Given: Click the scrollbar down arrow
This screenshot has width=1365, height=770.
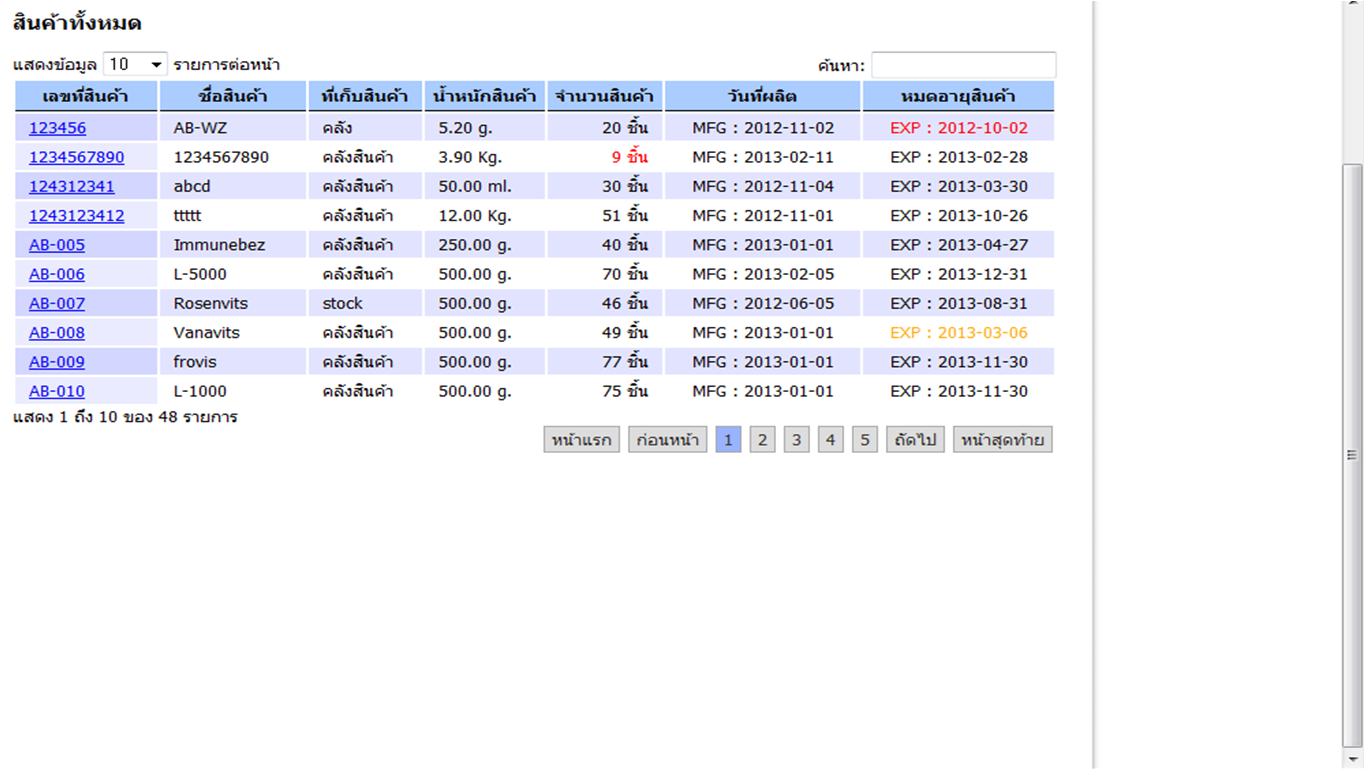Looking at the screenshot, I should pyautogui.click(x=1352, y=759).
